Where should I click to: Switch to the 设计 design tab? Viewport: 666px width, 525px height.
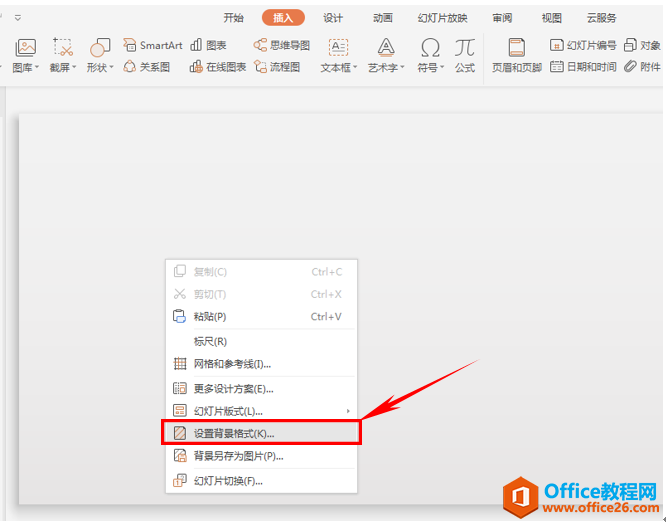tap(333, 18)
